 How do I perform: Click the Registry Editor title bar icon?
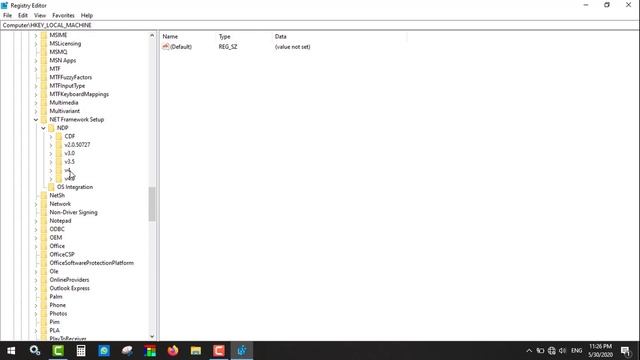click(4, 5)
